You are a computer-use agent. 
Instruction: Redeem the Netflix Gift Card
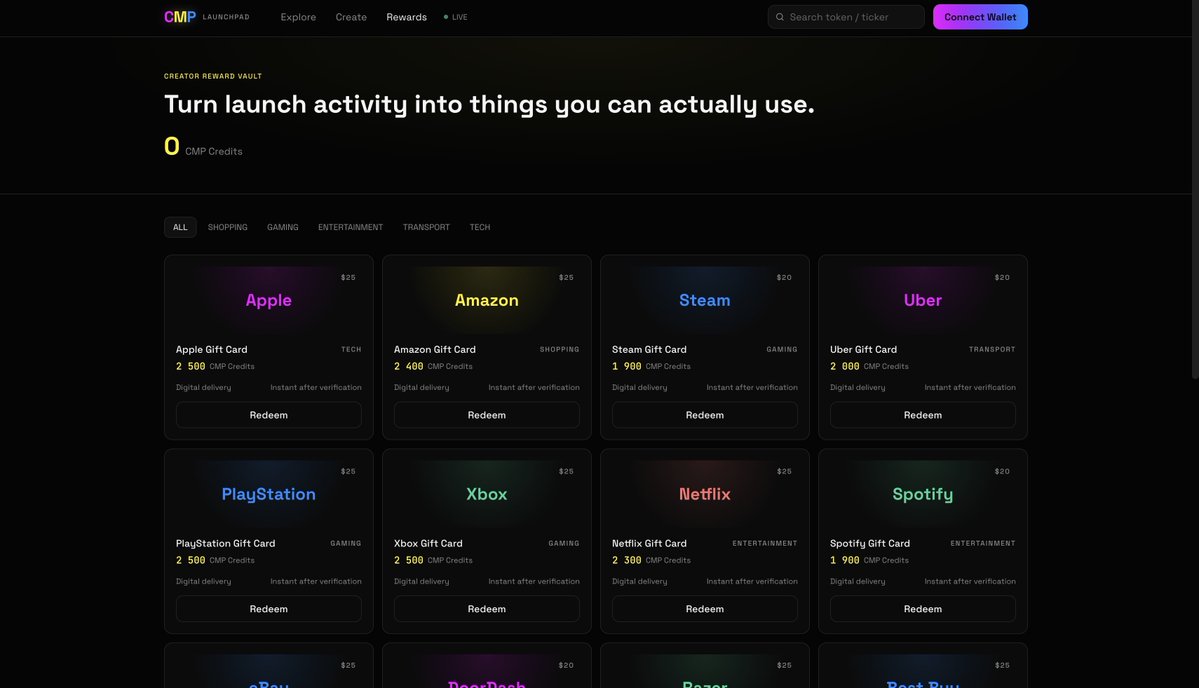tap(704, 609)
